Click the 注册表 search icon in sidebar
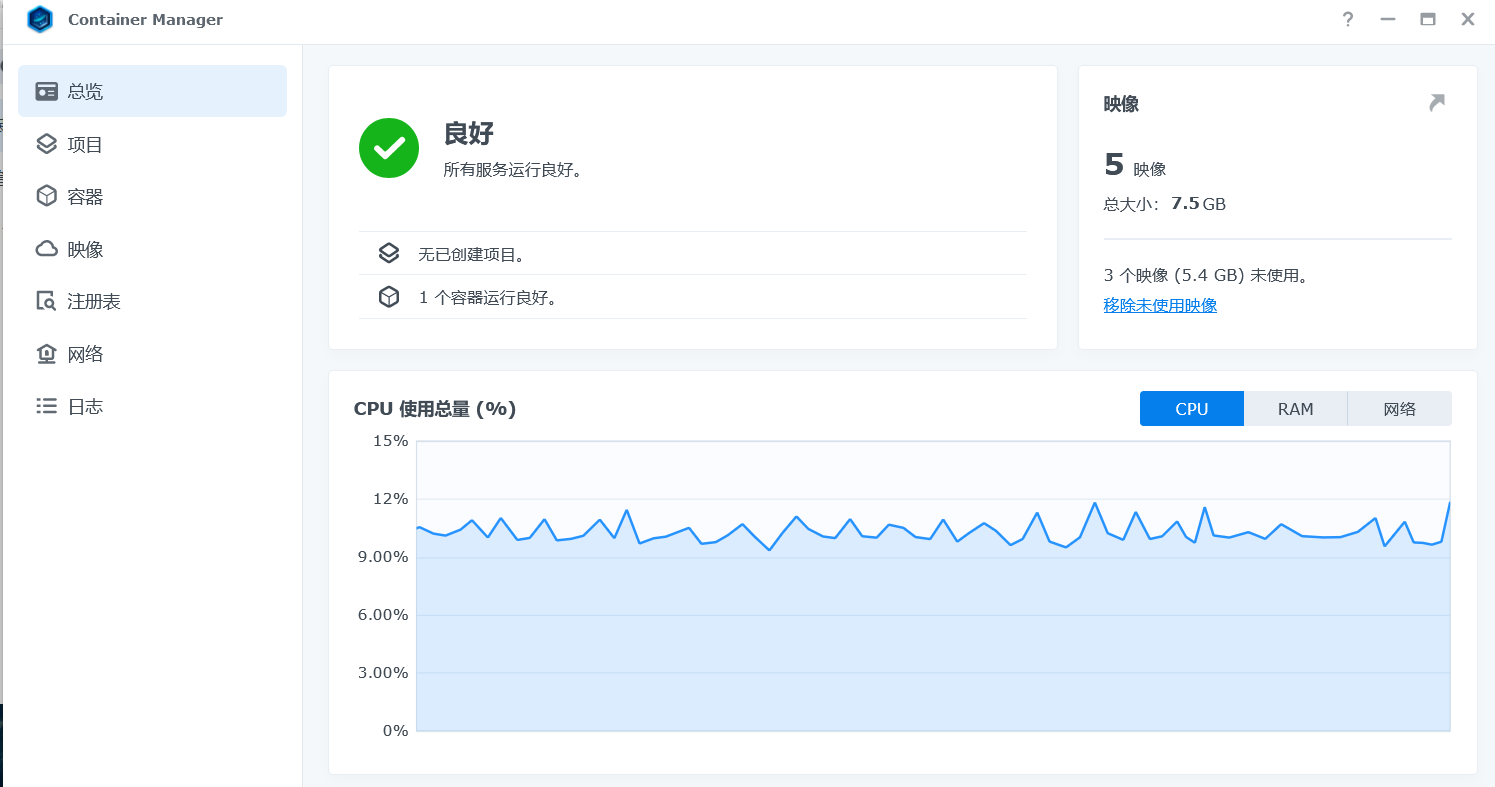 pyautogui.click(x=46, y=301)
